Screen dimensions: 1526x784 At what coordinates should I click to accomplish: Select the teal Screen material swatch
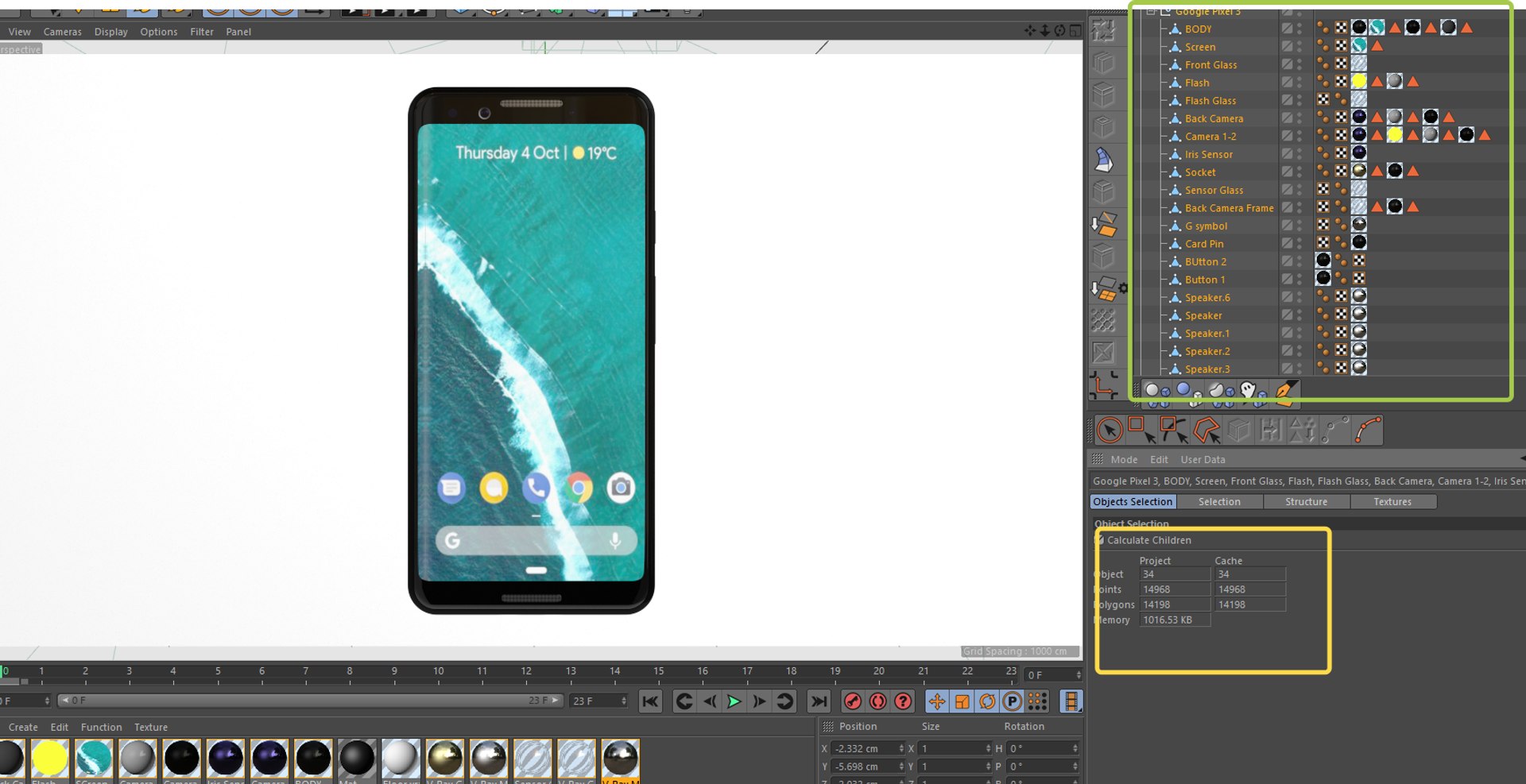93,758
